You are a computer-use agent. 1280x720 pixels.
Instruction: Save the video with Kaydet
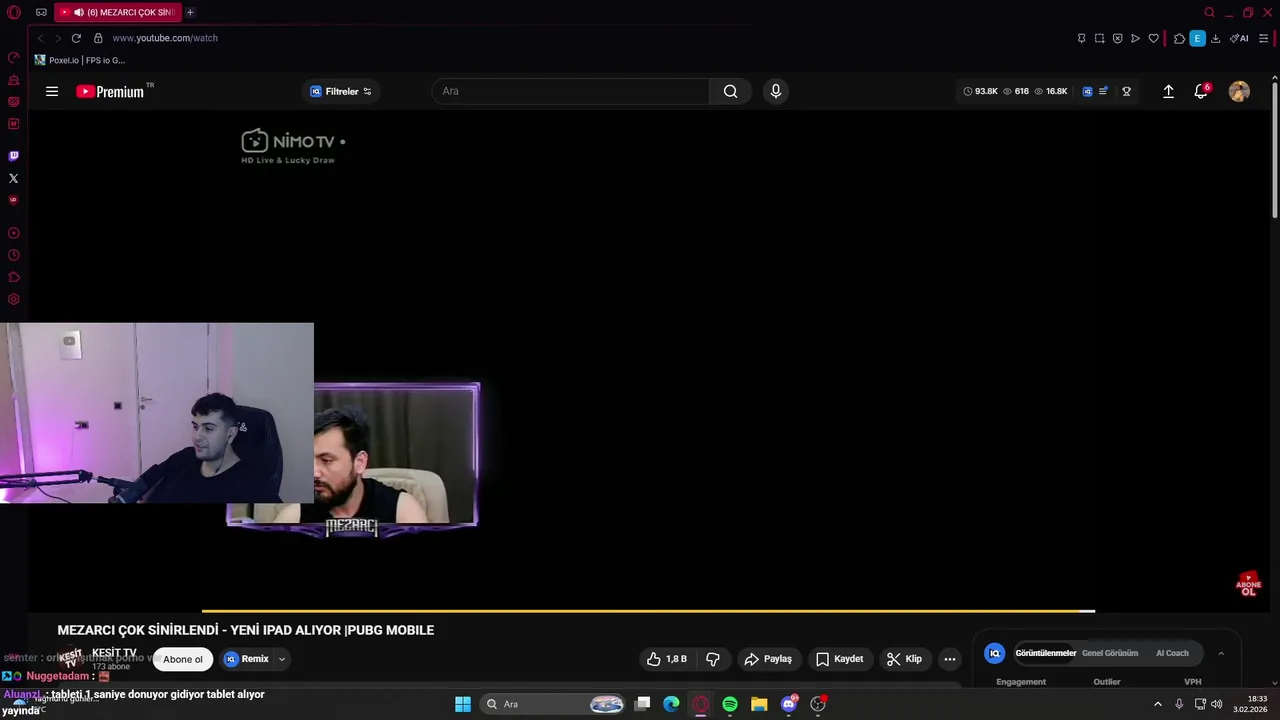click(840, 659)
